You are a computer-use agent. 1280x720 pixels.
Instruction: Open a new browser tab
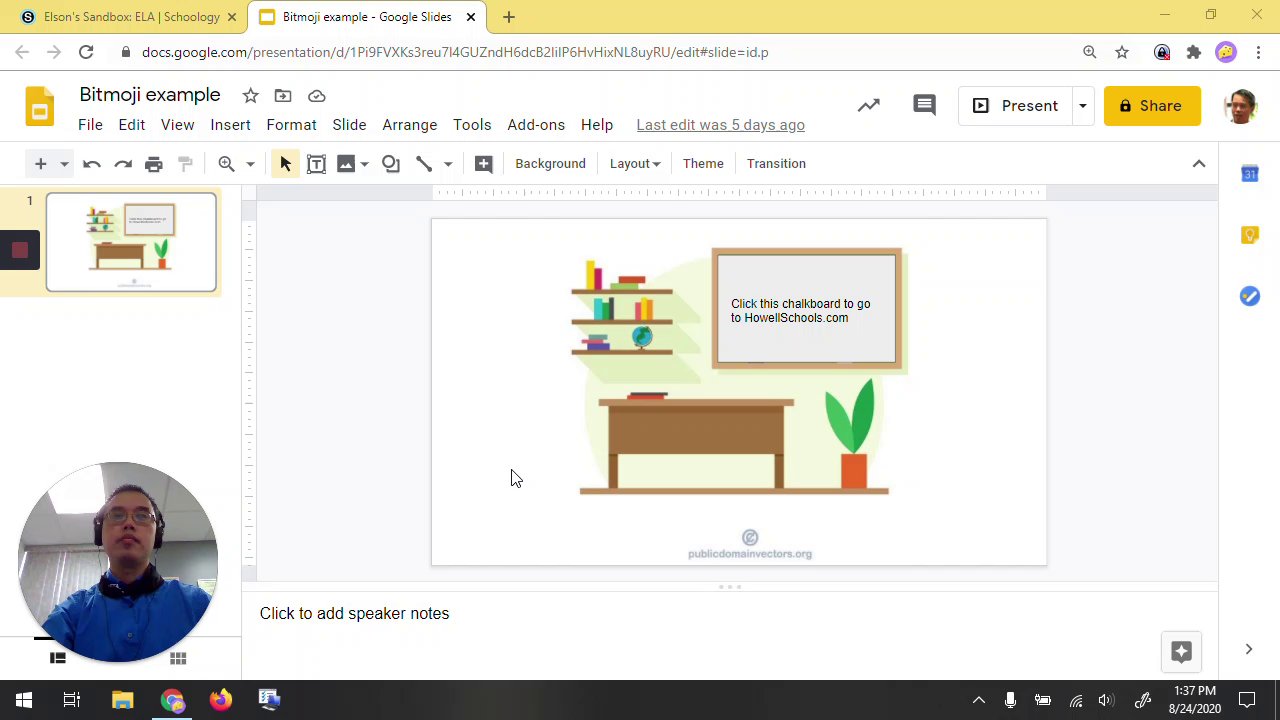point(509,17)
